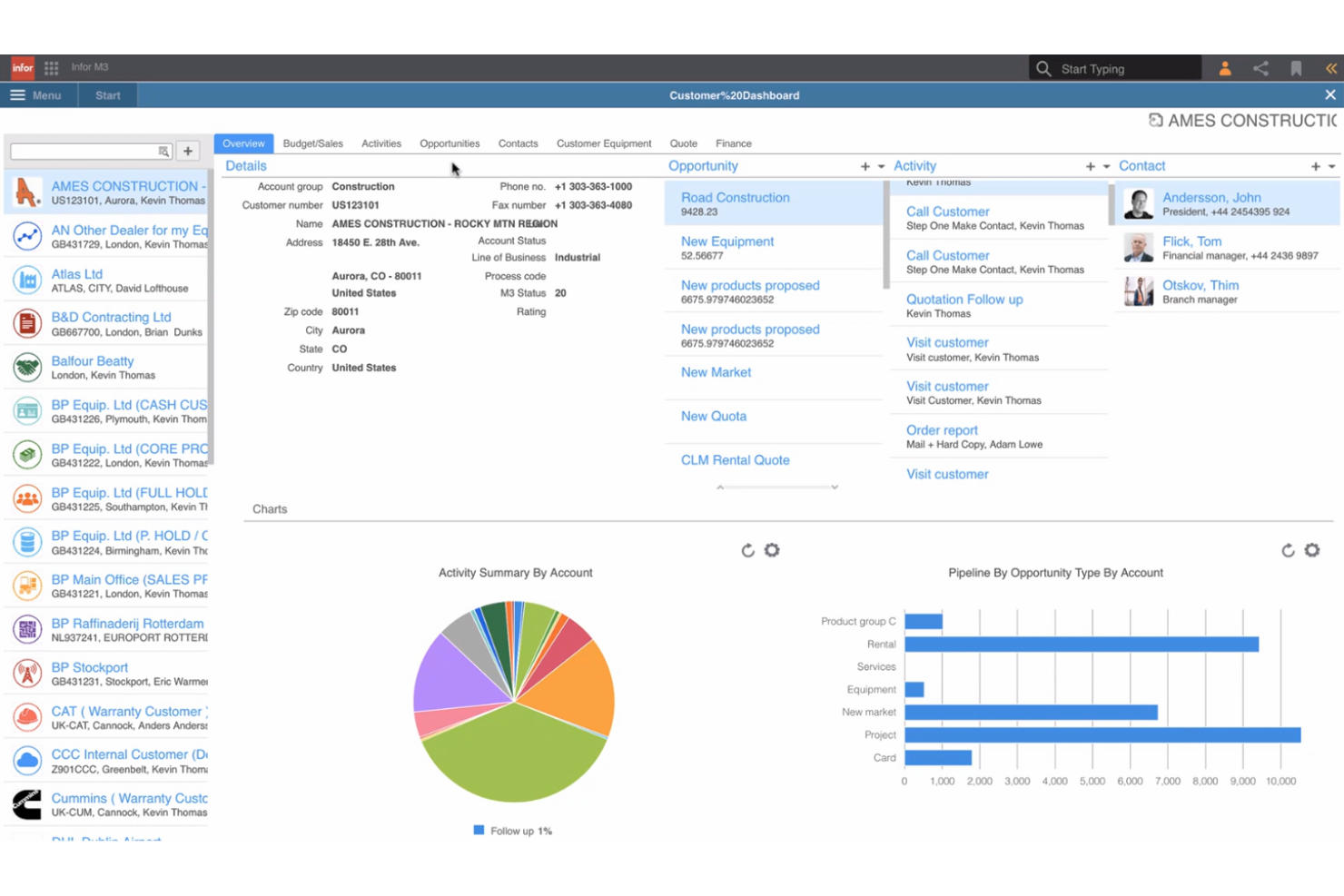This screenshot has width=1344, height=896.
Task: Add a new contact with plus icon
Action: 1316,166
